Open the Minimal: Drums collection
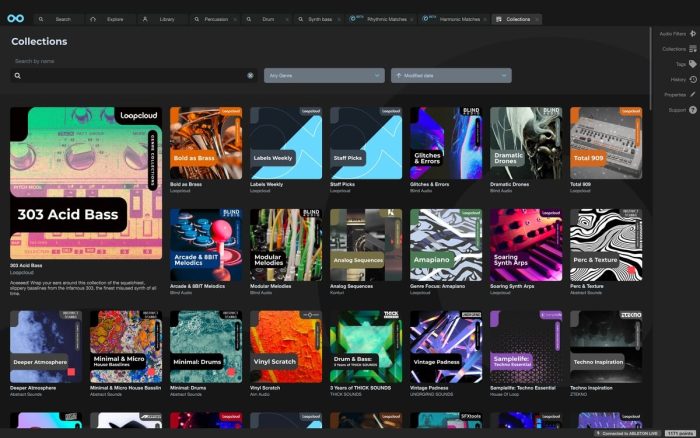The height and width of the screenshot is (438, 700). click(x=206, y=347)
